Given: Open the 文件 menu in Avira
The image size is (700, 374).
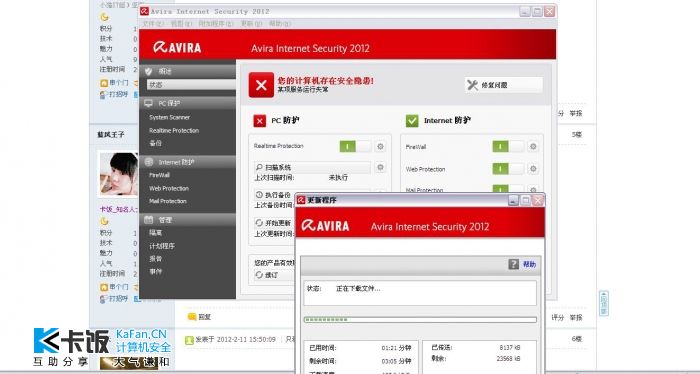Looking at the screenshot, I should (x=153, y=24).
